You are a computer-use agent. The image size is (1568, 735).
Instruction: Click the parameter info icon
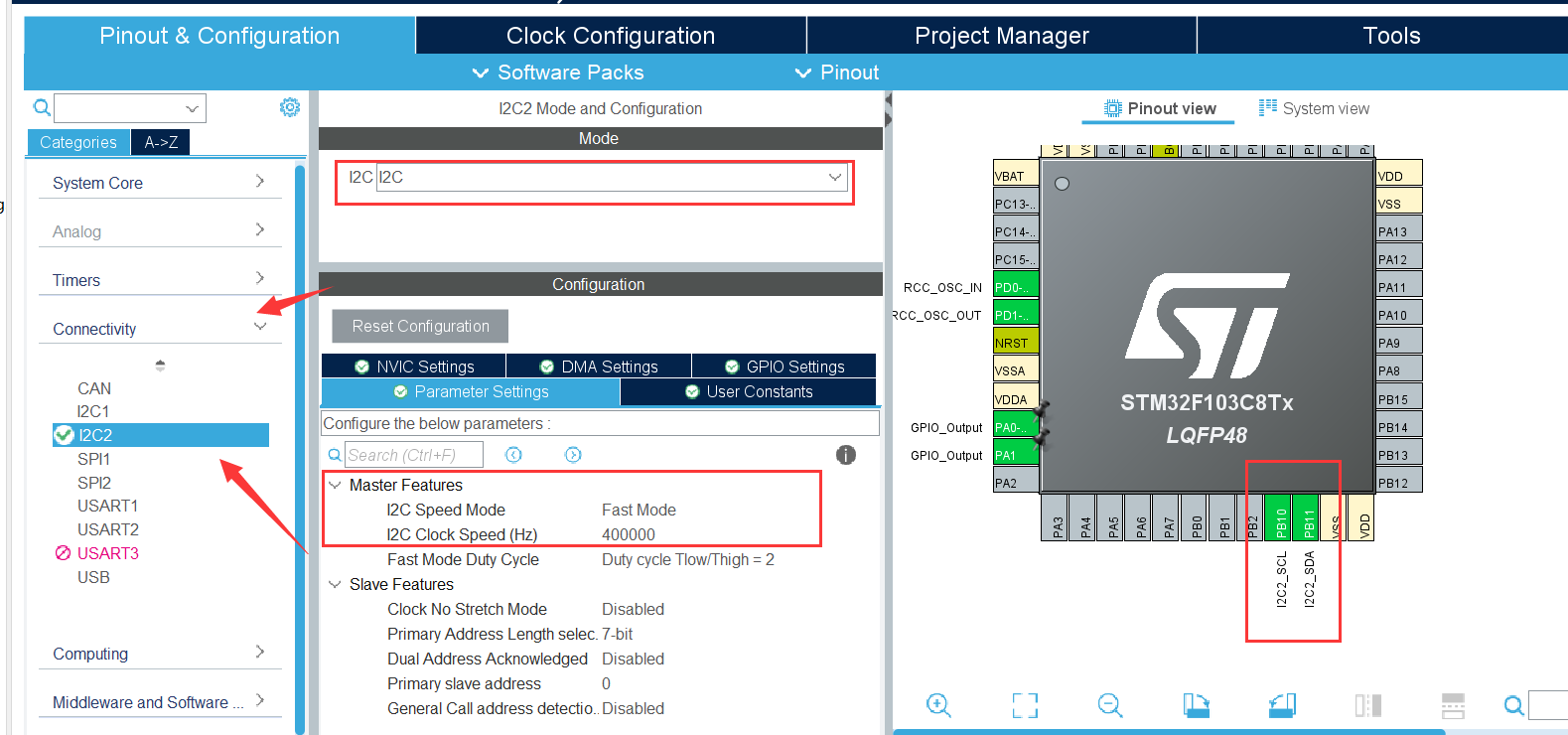846,455
